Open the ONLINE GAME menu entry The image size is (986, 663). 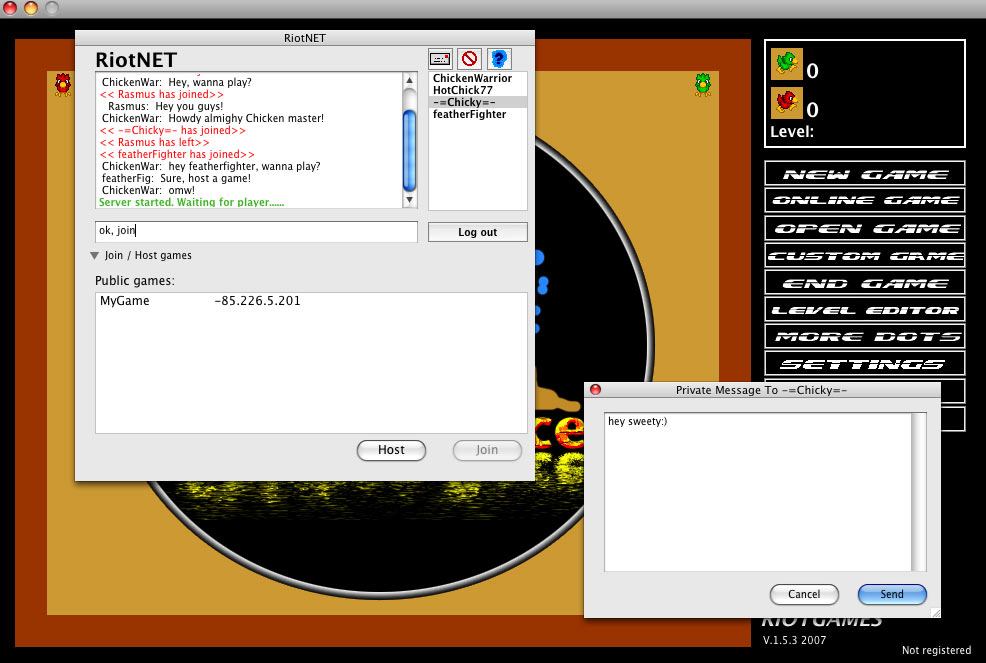click(865, 200)
